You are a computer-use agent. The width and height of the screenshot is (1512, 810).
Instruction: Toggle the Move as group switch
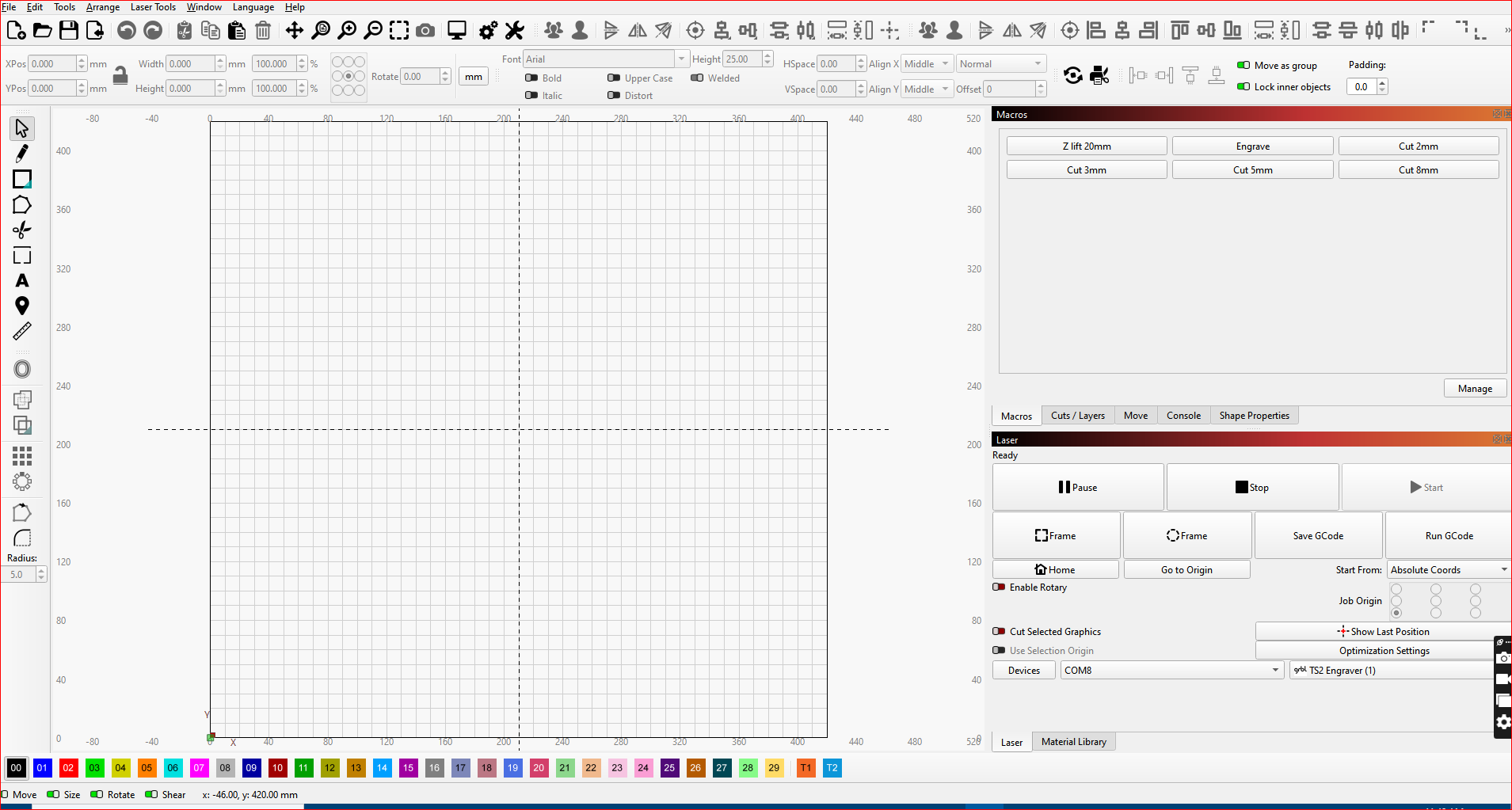point(1243,66)
